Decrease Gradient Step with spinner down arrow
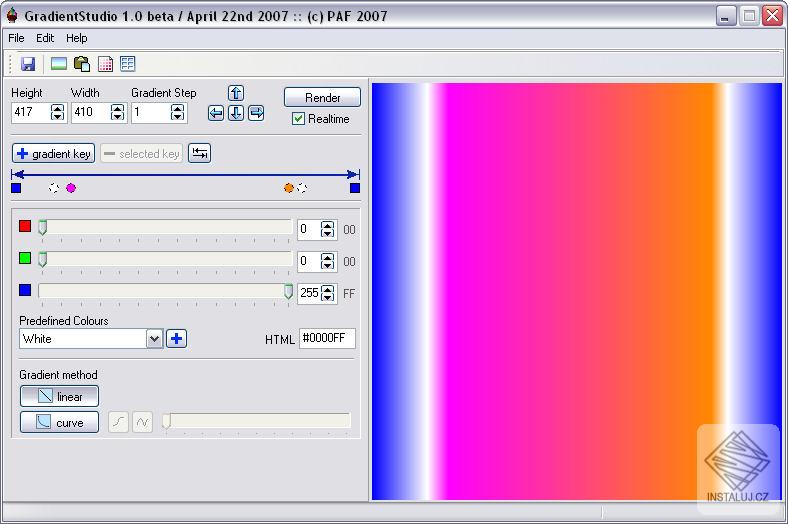This screenshot has height=524, width=788. coord(177,117)
